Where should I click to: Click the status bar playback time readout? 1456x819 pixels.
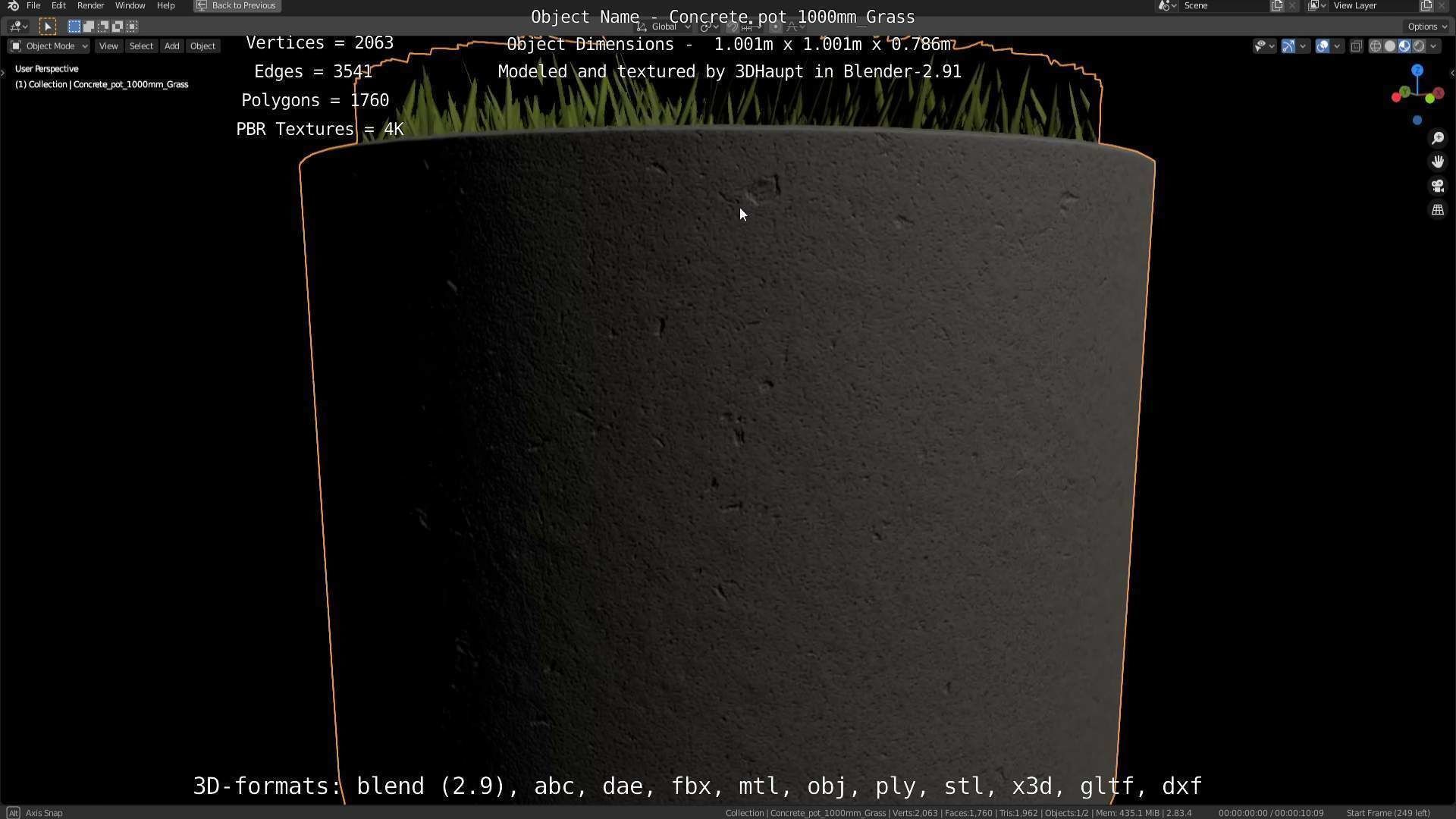point(1271,813)
